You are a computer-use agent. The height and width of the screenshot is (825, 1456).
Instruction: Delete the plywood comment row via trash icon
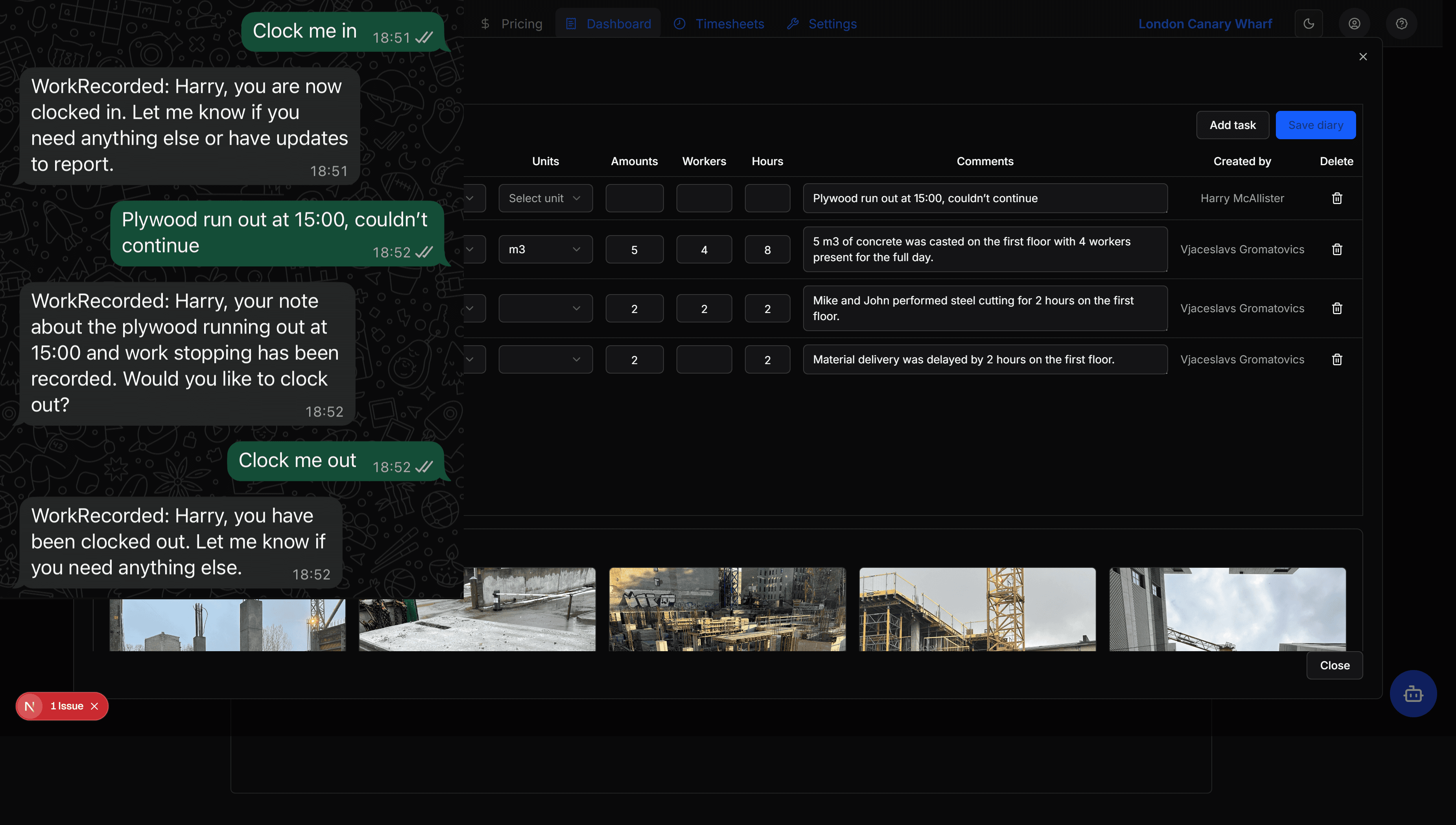point(1337,198)
